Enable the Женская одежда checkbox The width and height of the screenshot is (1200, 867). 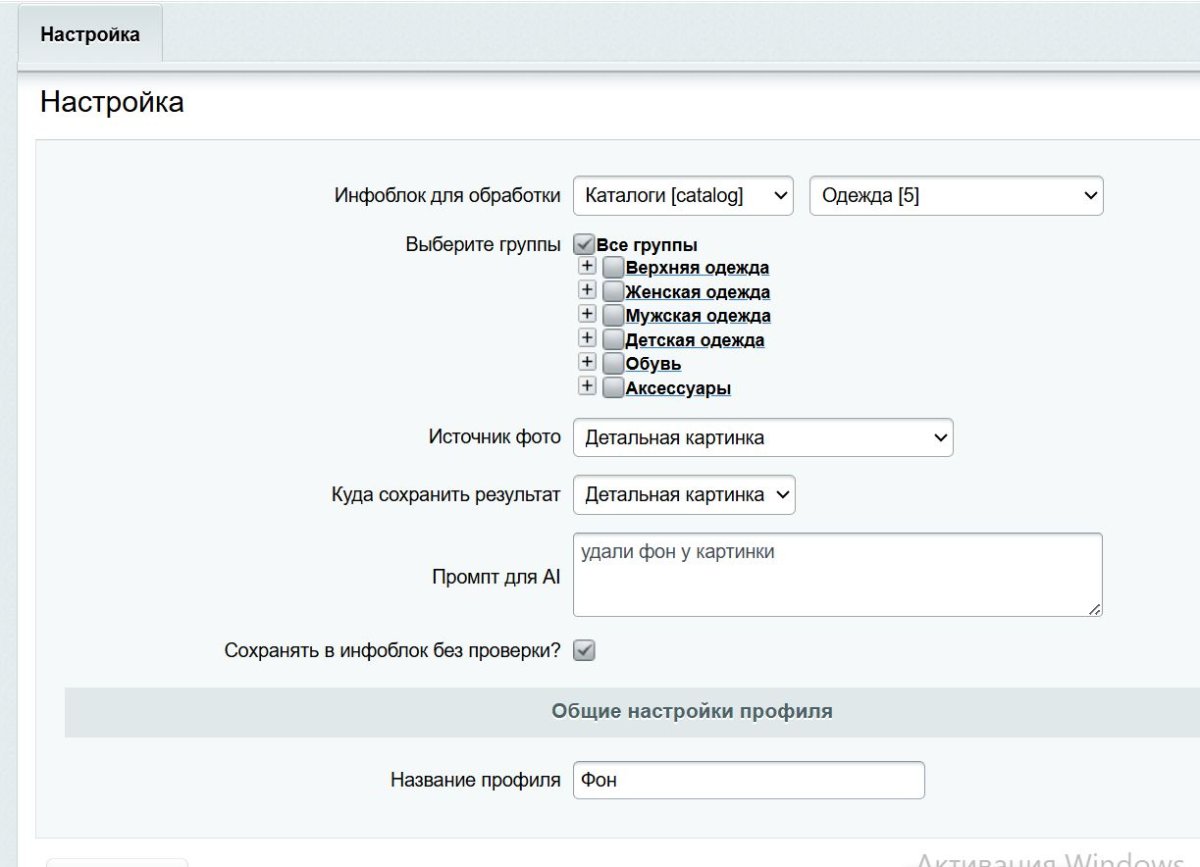[x=613, y=292]
